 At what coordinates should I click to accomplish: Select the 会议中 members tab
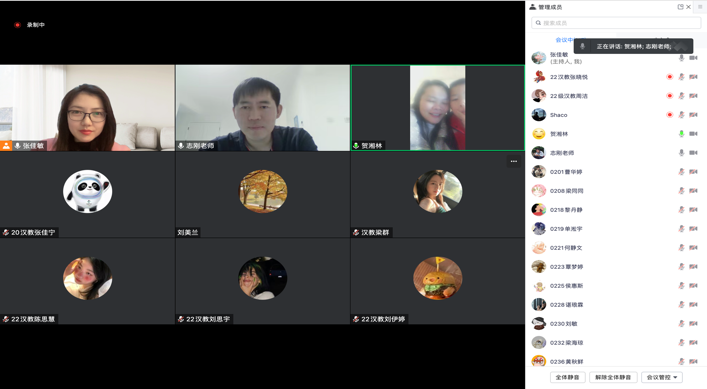(565, 40)
